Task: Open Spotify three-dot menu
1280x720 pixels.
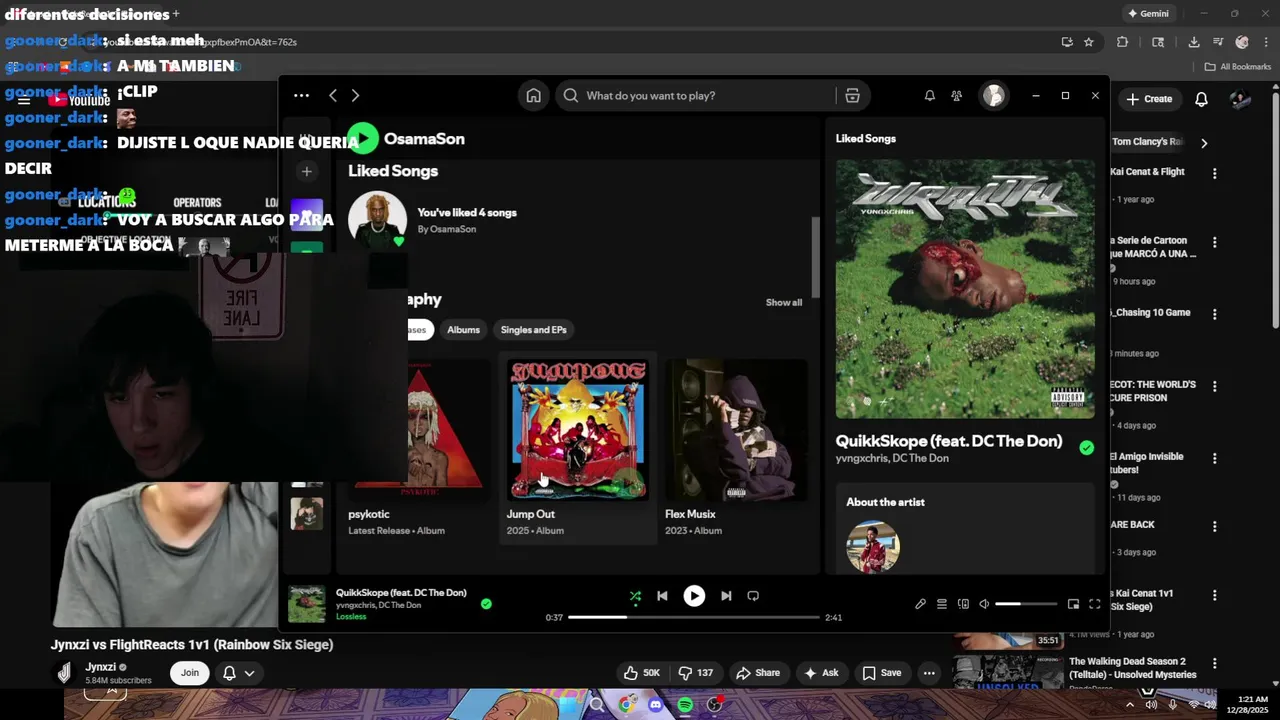Action: [x=301, y=96]
